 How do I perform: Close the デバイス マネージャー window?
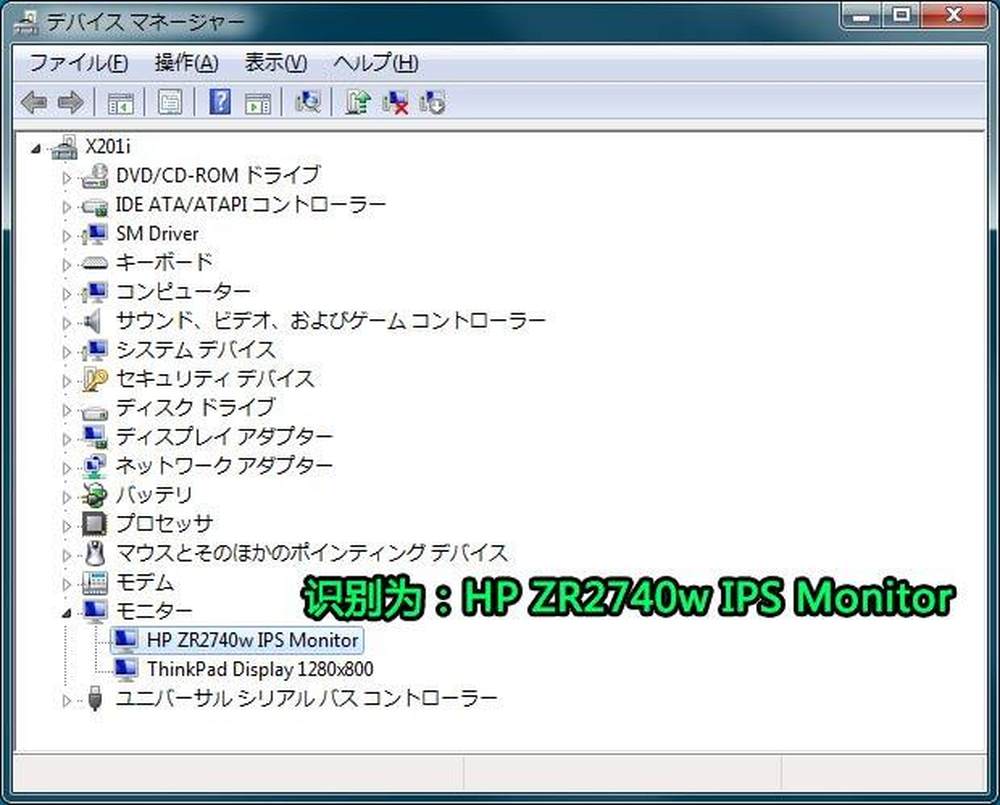pos(954,15)
